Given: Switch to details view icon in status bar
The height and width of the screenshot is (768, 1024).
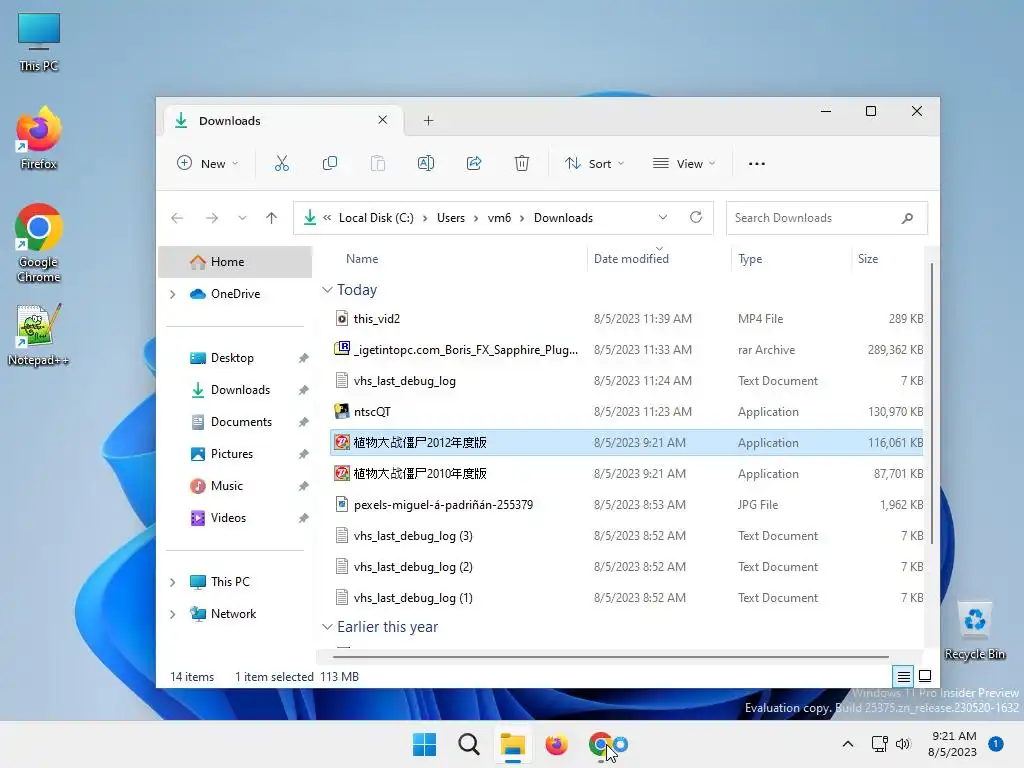Looking at the screenshot, I should [904, 677].
